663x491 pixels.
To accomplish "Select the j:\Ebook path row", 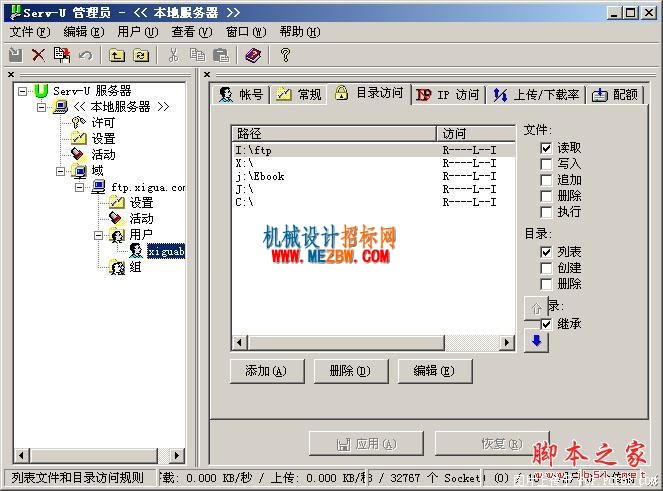I will (374, 176).
